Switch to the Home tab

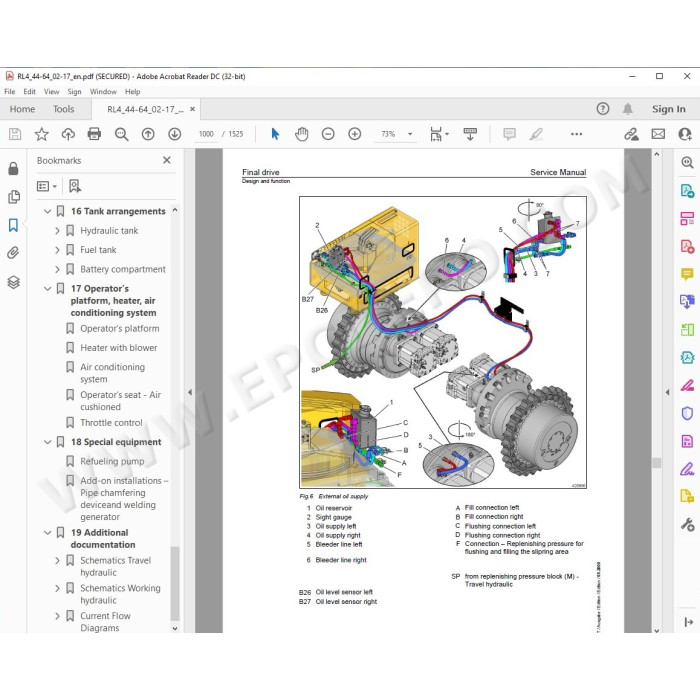tap(22, 109)
